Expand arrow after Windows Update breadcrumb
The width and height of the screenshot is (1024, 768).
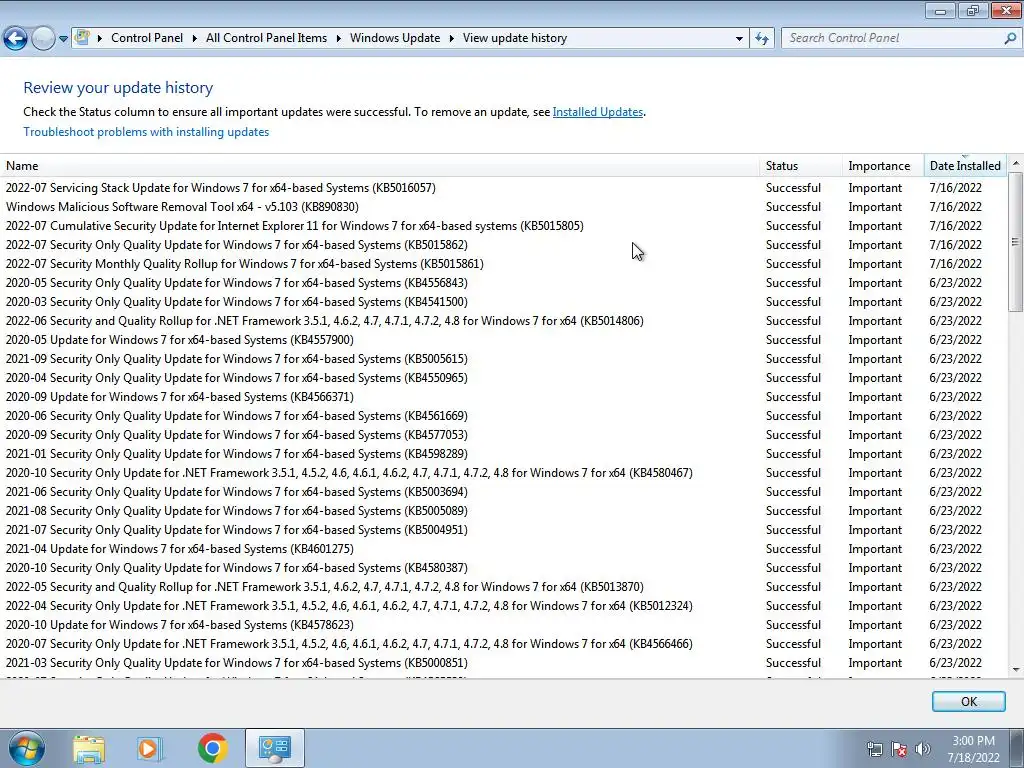[451, 39]
